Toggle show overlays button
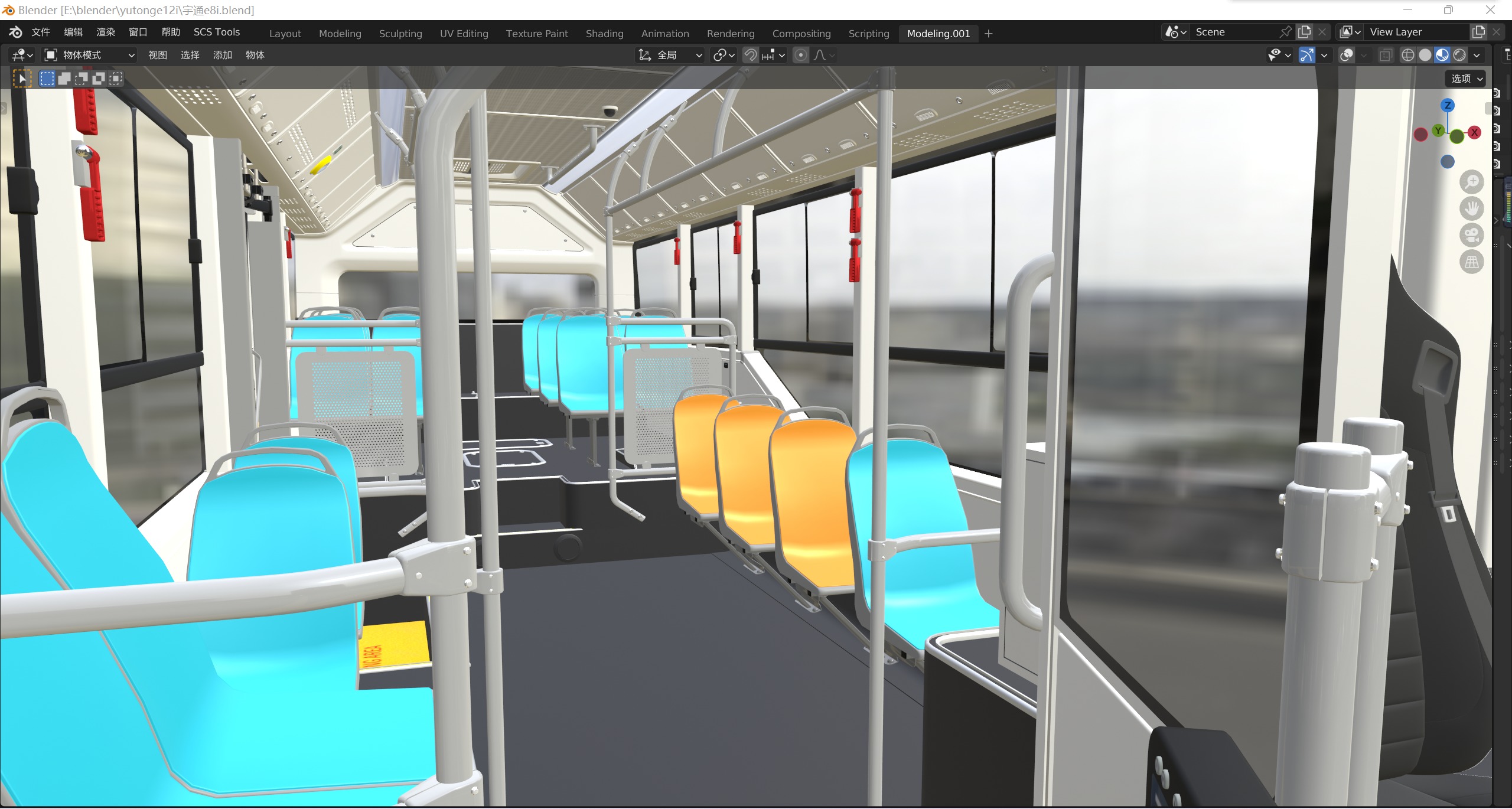Image resolution: width=1512 pixels, height=809 pixels. (1347, 55)
